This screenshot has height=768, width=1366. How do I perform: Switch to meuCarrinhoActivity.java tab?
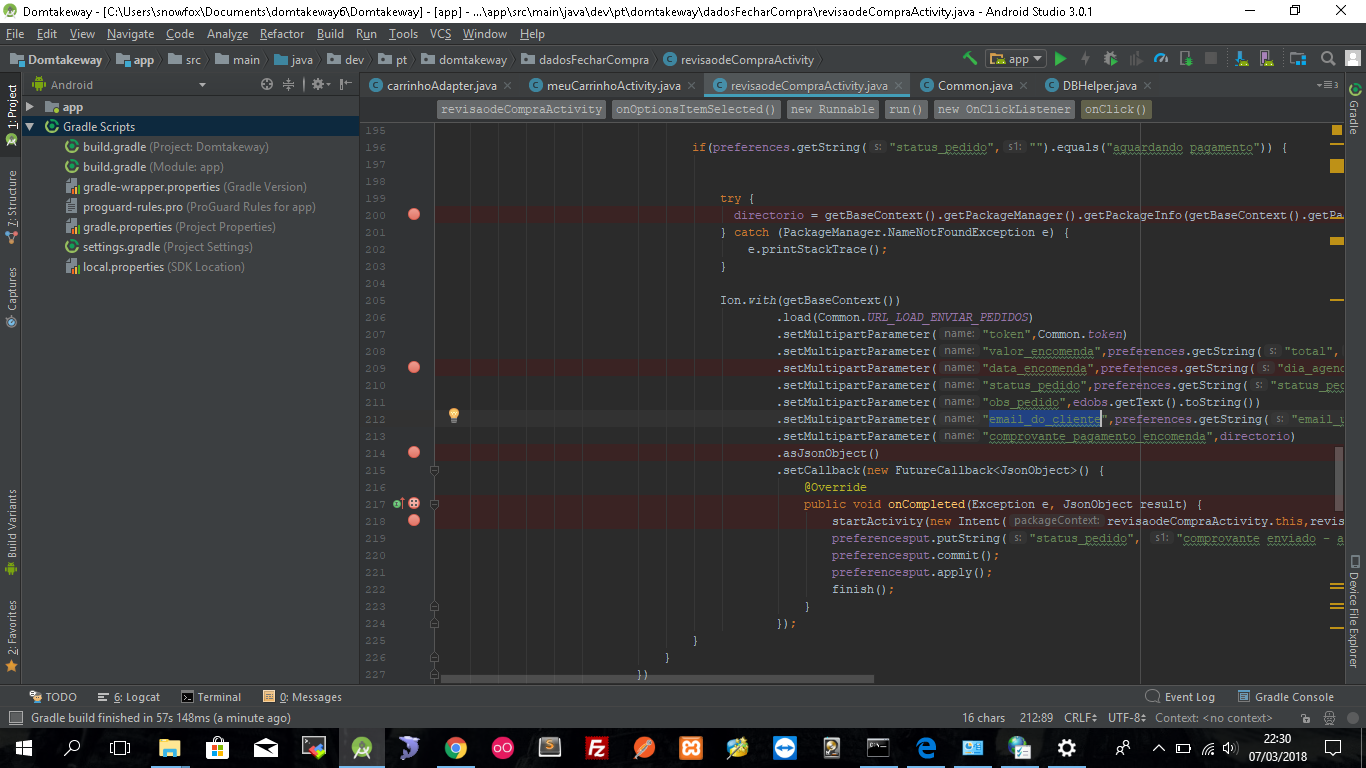613,86
